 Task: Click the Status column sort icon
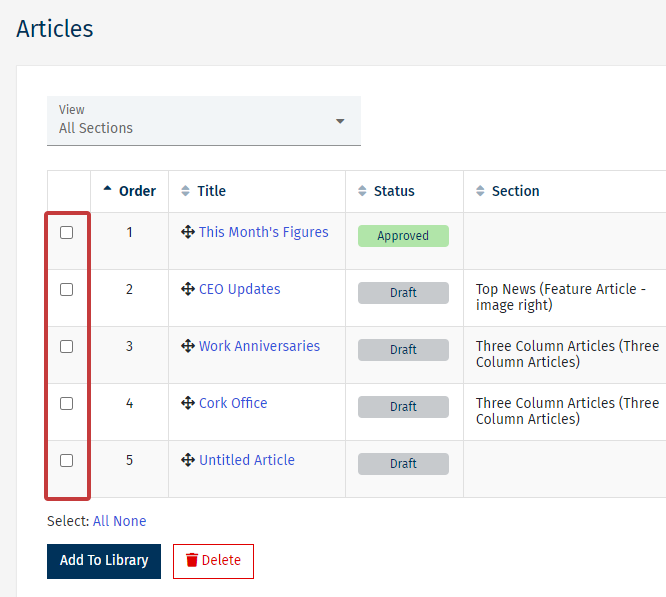click(362, 191)
